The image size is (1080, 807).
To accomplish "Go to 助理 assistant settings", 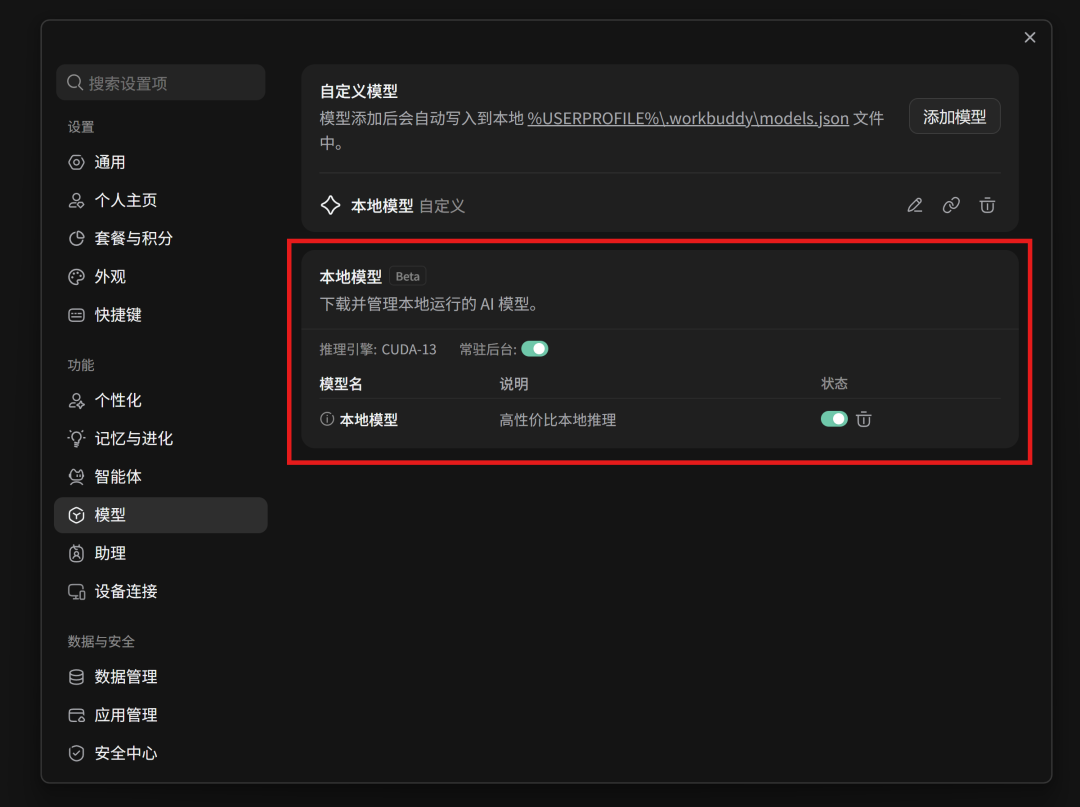I will (160, 553).
